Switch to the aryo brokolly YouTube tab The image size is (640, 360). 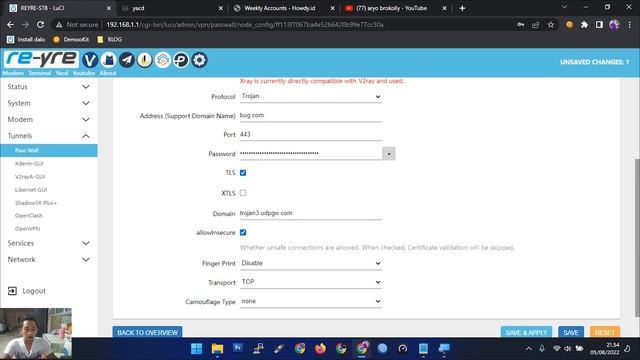click(x=395, y=8)
